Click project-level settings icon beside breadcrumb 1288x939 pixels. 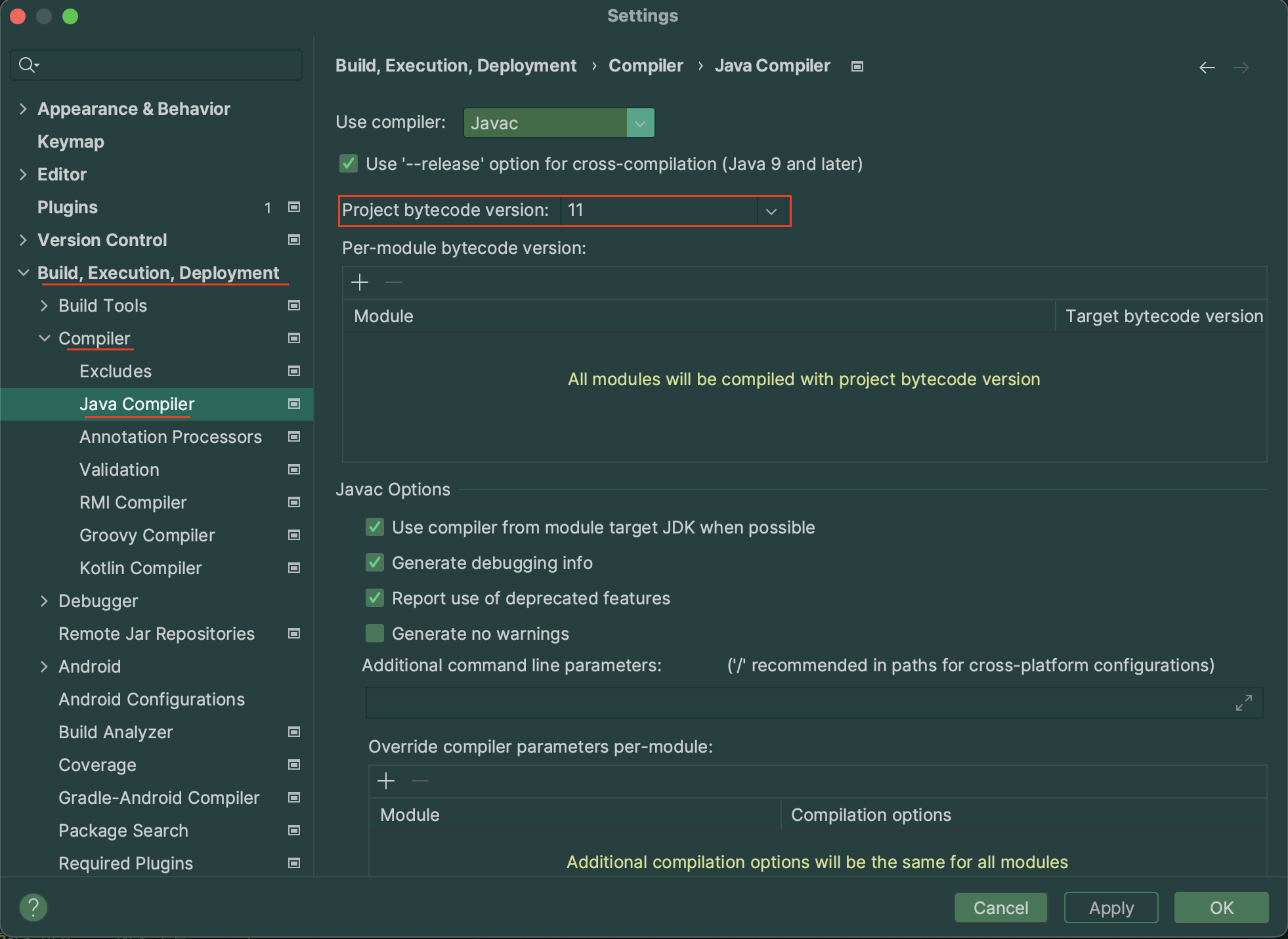(857, 66)
